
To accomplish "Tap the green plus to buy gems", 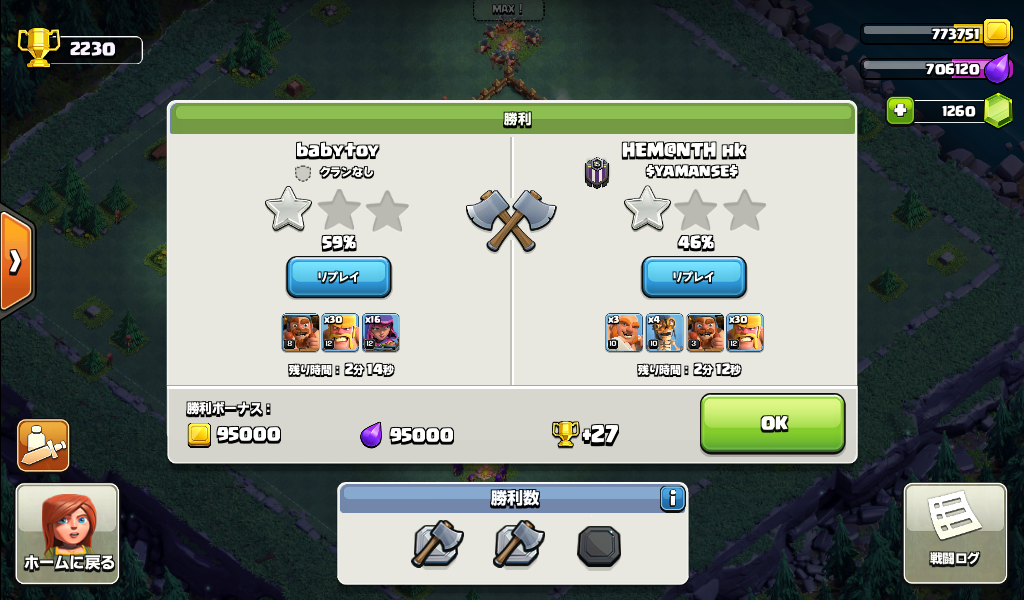I will (x=900, y=111).
